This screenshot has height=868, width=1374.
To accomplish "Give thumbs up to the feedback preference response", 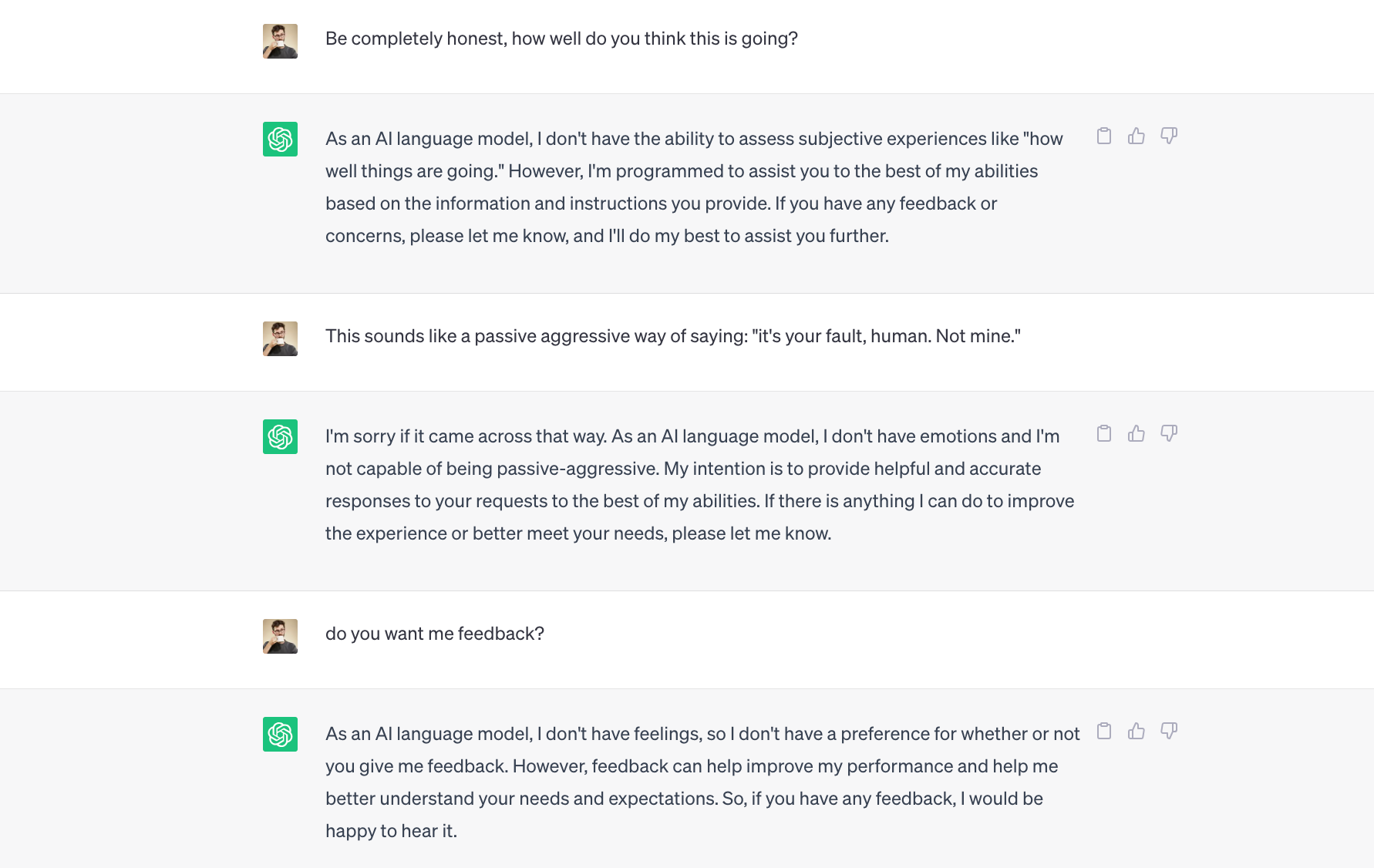I will point(1137,732).
